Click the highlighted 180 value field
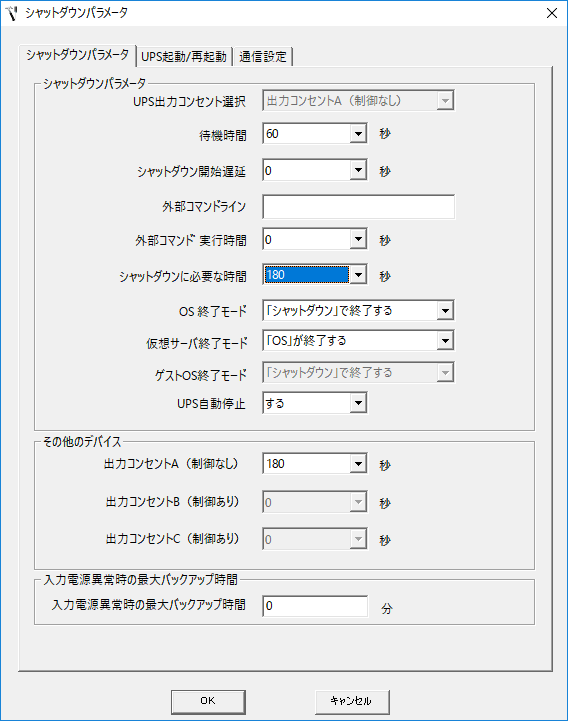The image size is (568, 721). (x=306, y=275)
